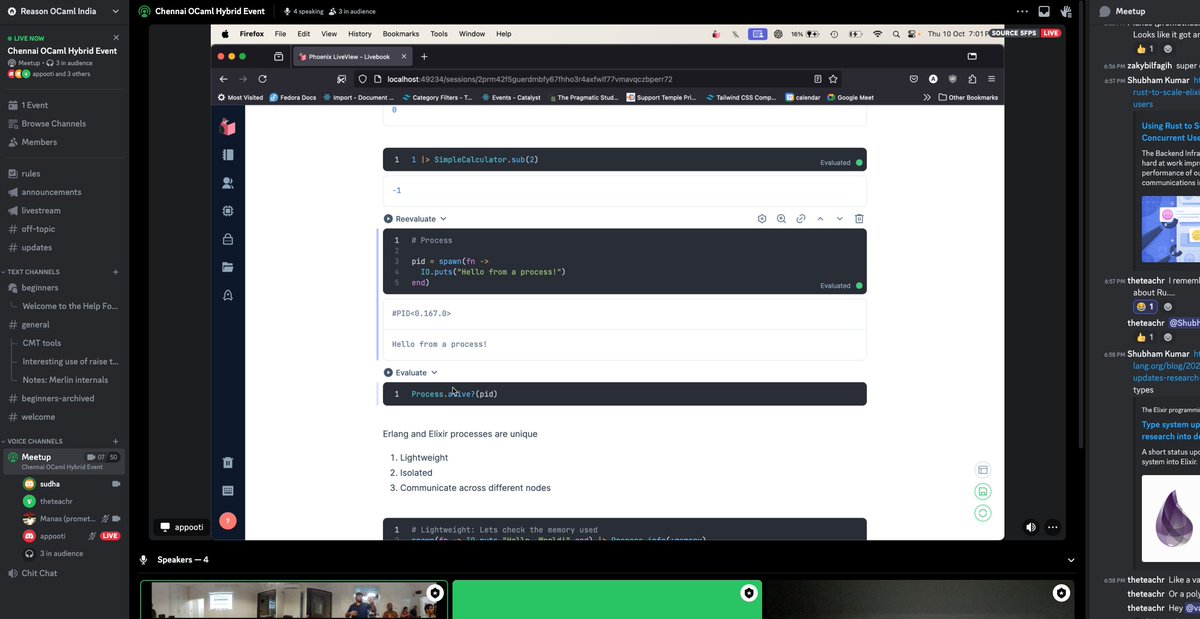Click the raise hand icon in Discord
This screenshot has width=1200, height=619.
1067,11
